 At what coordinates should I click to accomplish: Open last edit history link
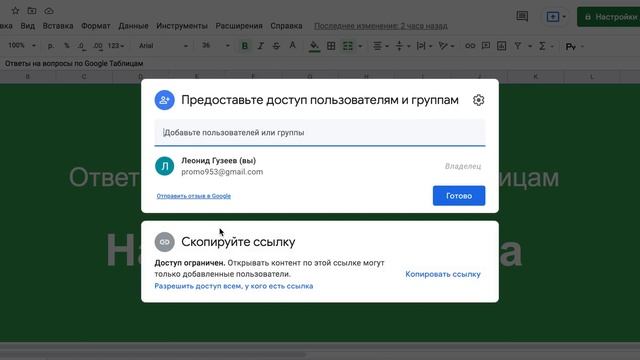tap(381, 26)
